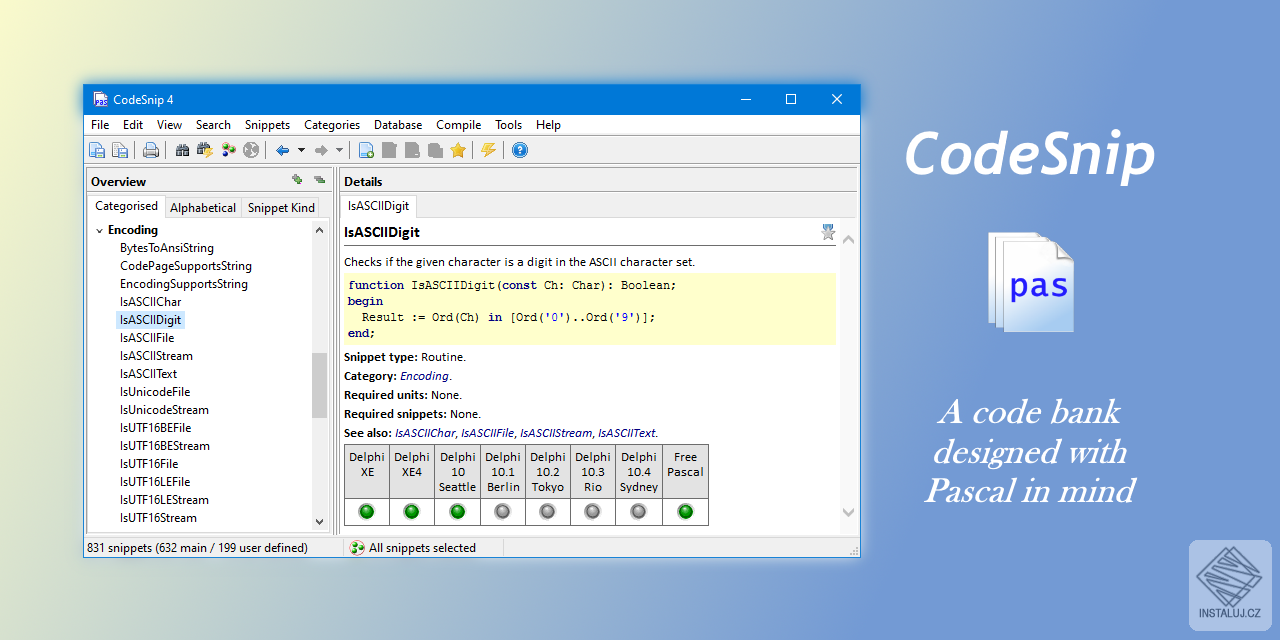The height and width of the screenshot is (640, 1280).
Task: Open the Snippets menu
Action: (x=267, y=125)
